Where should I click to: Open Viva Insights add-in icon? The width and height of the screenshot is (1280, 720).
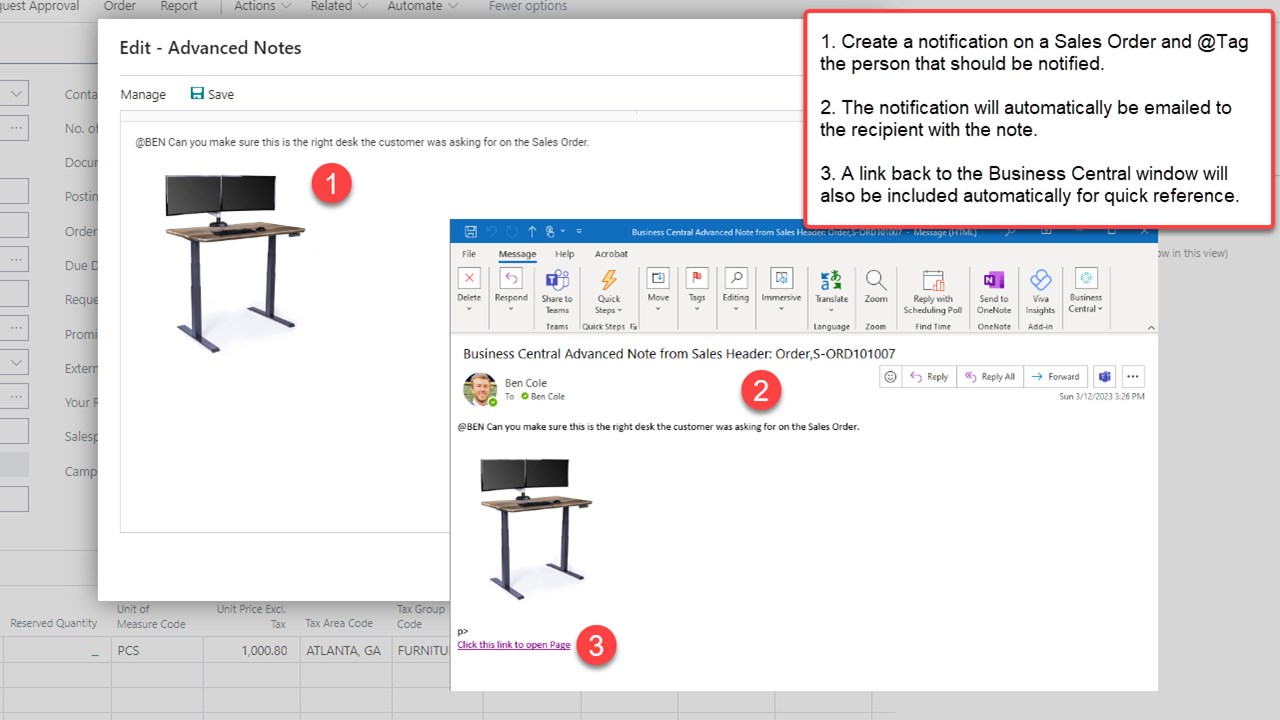(x=1040, y=279)
